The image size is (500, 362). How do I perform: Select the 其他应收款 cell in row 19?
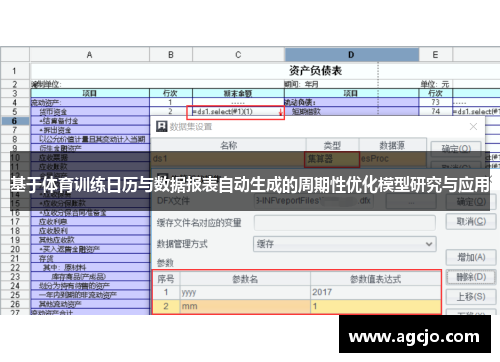point(90,240)
